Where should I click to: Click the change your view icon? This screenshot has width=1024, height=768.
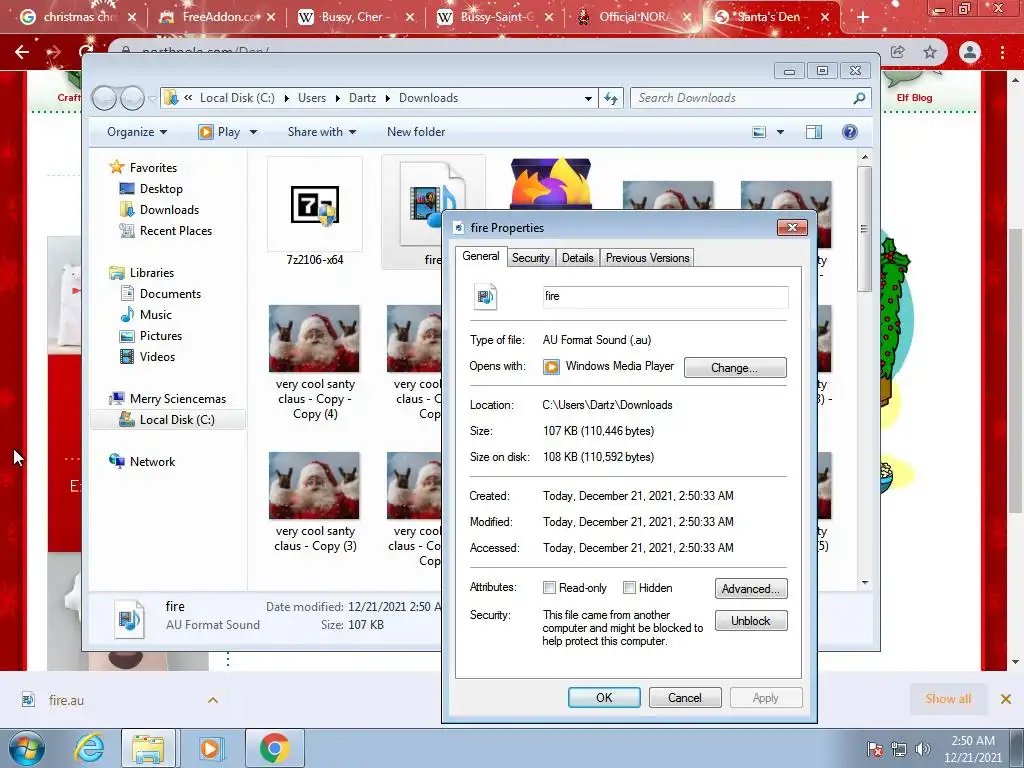point(759,132)
